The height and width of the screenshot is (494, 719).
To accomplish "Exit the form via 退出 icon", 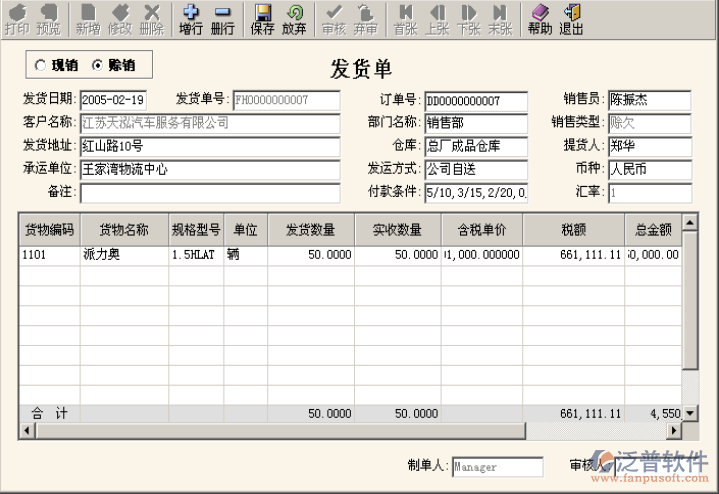I will 571,19.
